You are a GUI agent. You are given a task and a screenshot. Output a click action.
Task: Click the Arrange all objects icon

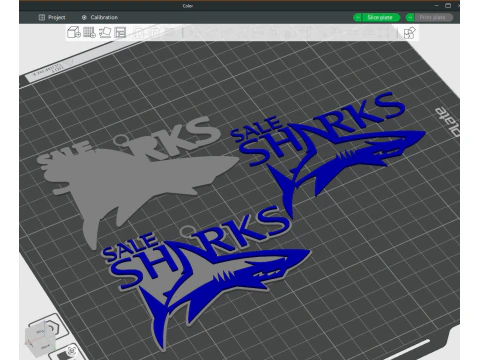120,32
